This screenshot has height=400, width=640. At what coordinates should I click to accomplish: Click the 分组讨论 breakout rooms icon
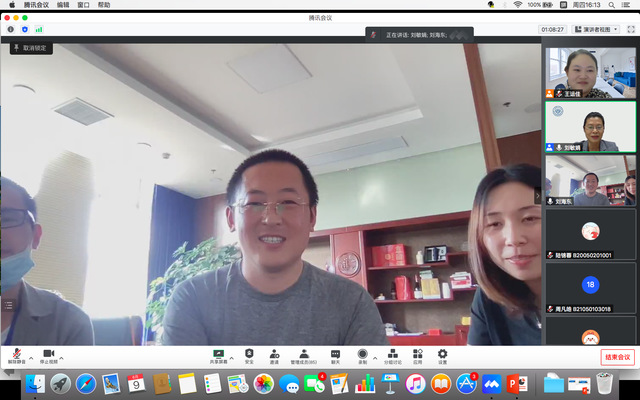coord(393,354)
